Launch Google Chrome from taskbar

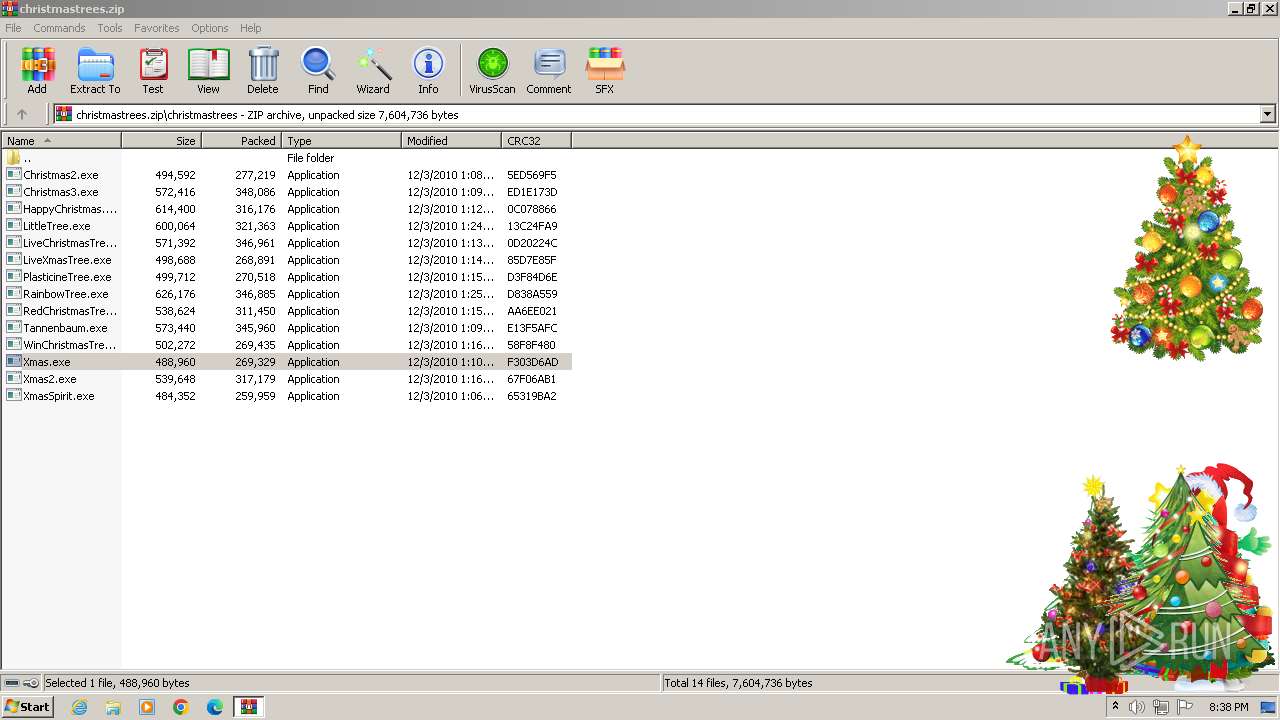click(181, 707)
